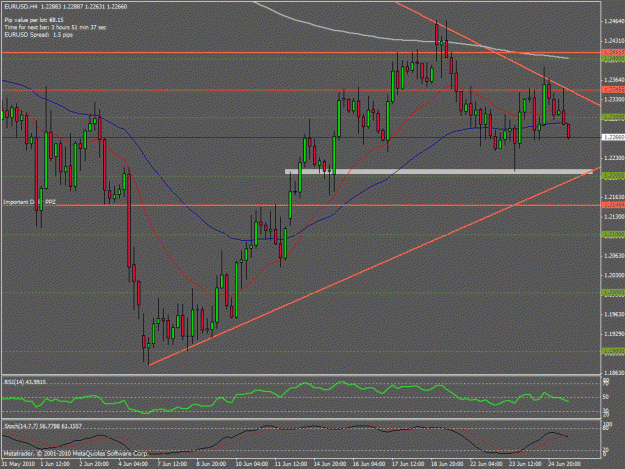Viewport: 625px width, 469px height.
Task: Click the '22 Jun 04:00' time axis label
Action: [x=486, y=464]
